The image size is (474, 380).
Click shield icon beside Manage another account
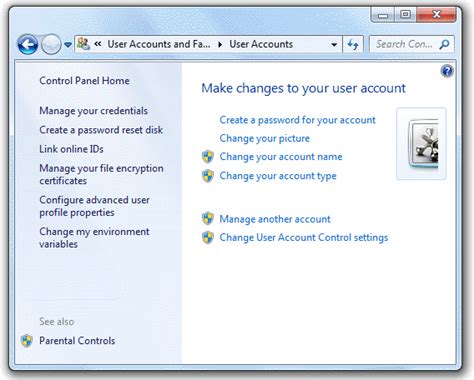[208, 219]
